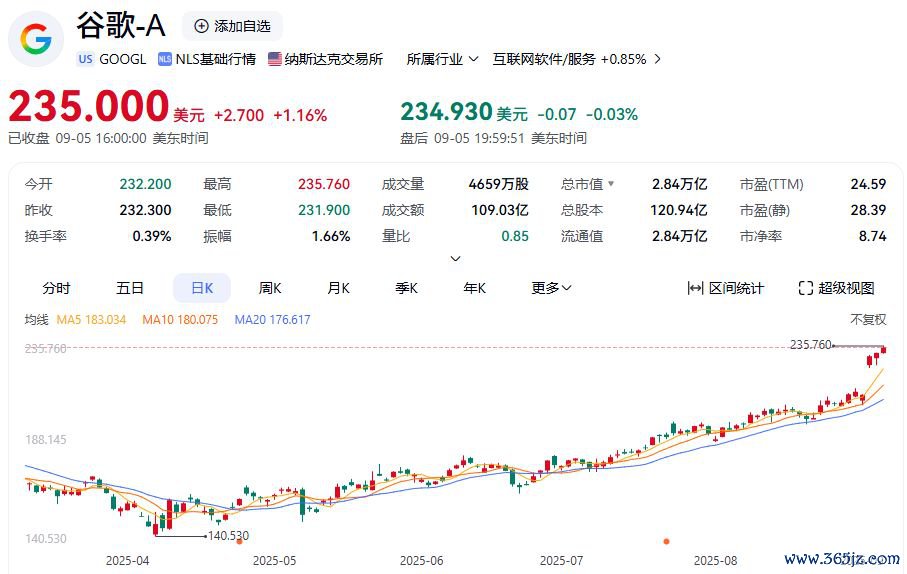Screen dimensions: 907x574
Task: Click the 均线 label
Action: [36, 319]
